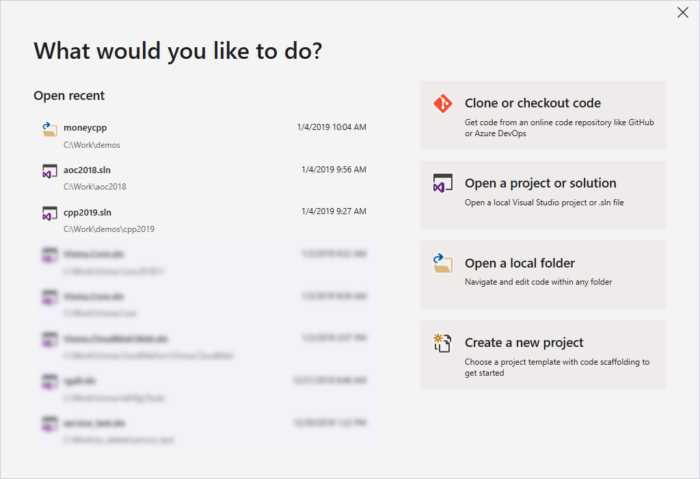Click the 1/4/2019 10:04 AM timestamp
Viewport: 700px width, 479px height.
tap(332, 127)
